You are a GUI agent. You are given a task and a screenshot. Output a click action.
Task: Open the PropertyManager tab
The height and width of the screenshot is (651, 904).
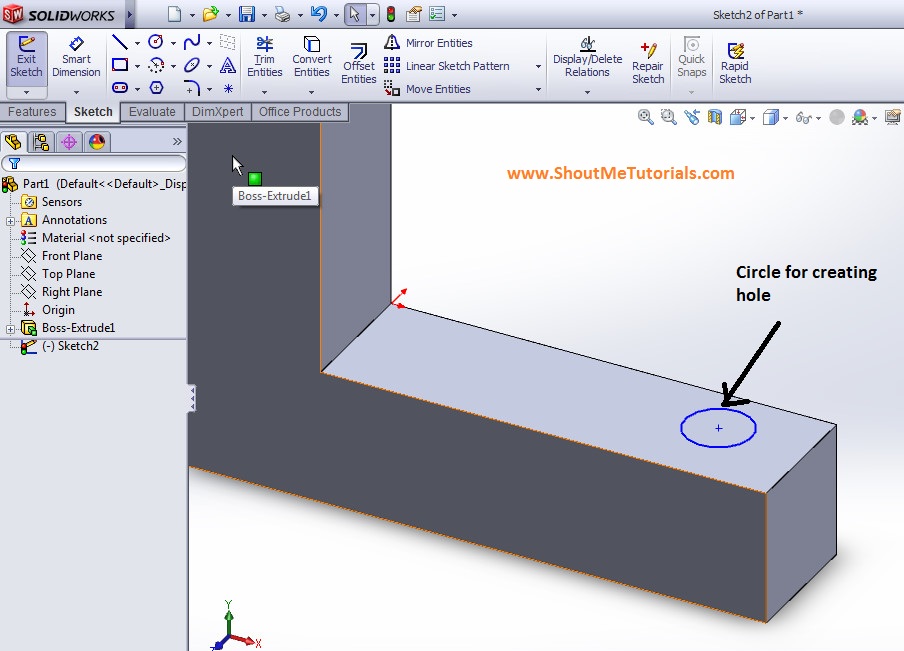[41, 142]
